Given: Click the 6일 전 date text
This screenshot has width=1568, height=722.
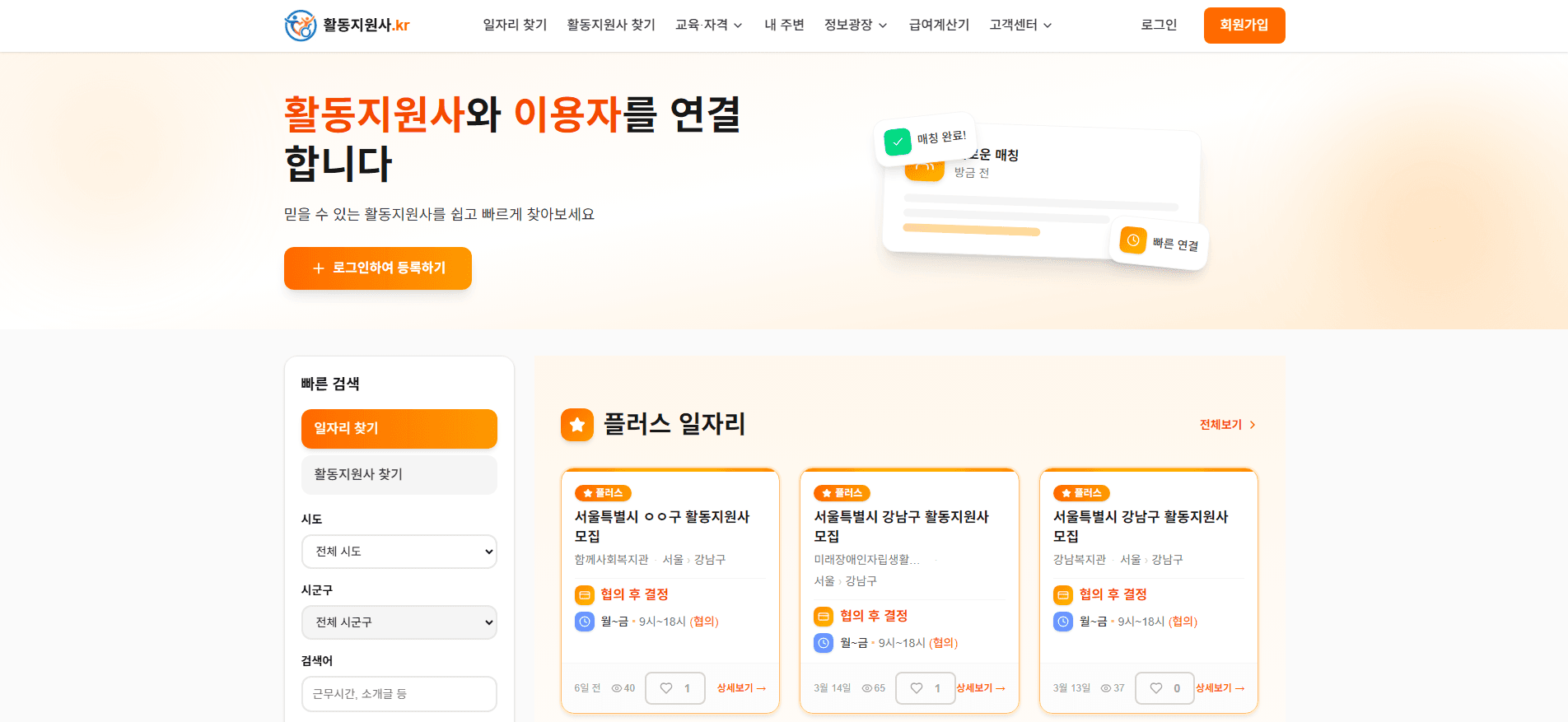Looking at the screenshot, I should (x=587, y=688).
